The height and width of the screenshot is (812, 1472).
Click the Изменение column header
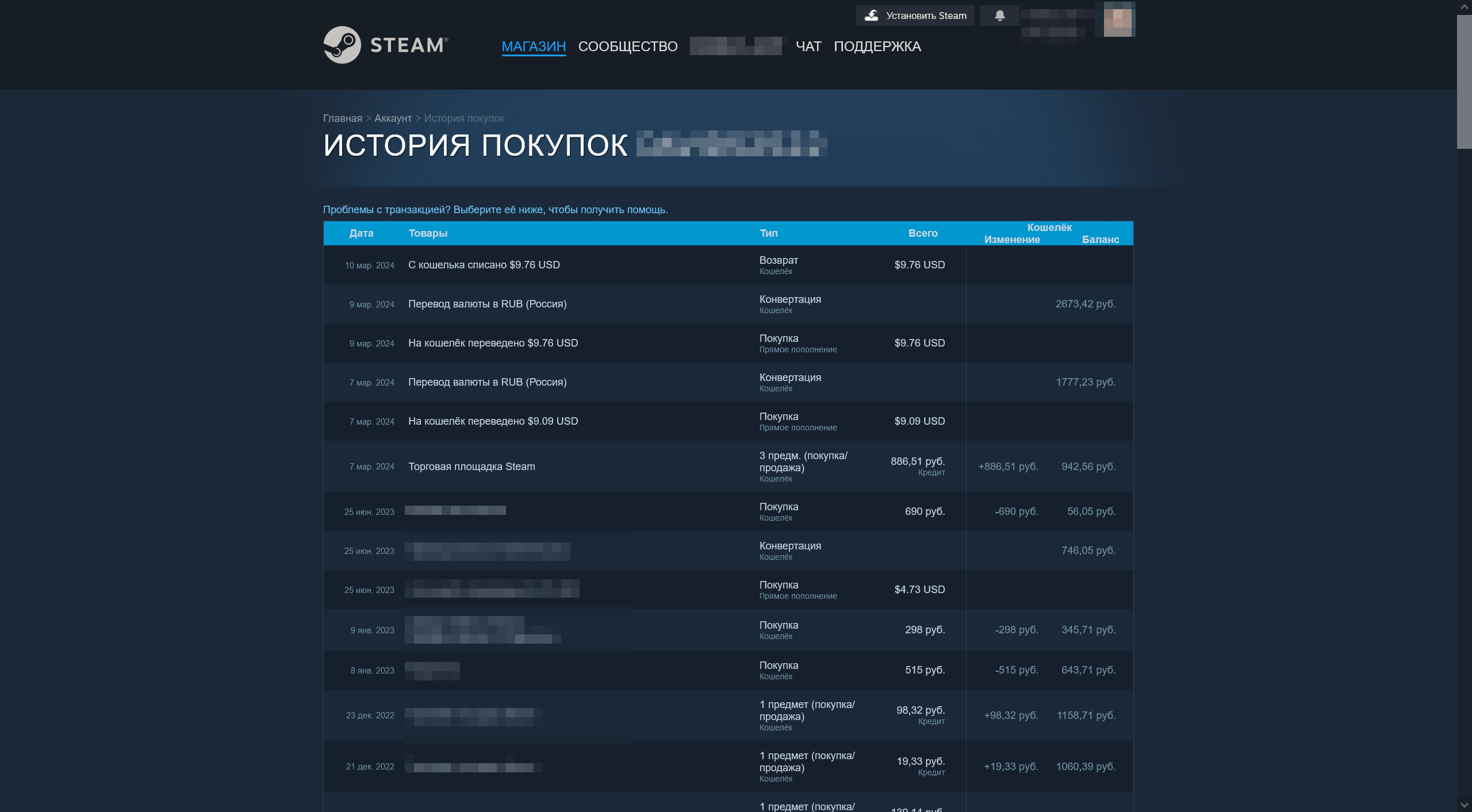(x=1012, y=240)
